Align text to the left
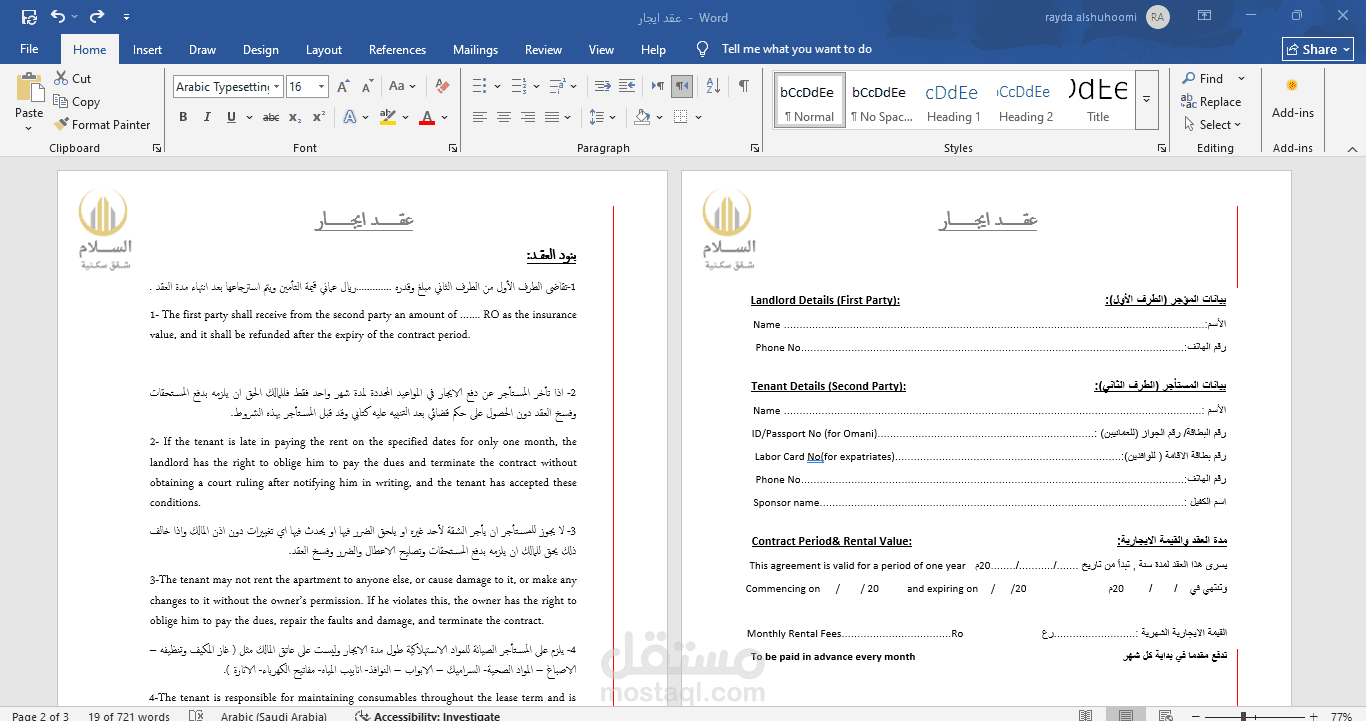Screen dimensions: 1366x721 click(479, 117)
